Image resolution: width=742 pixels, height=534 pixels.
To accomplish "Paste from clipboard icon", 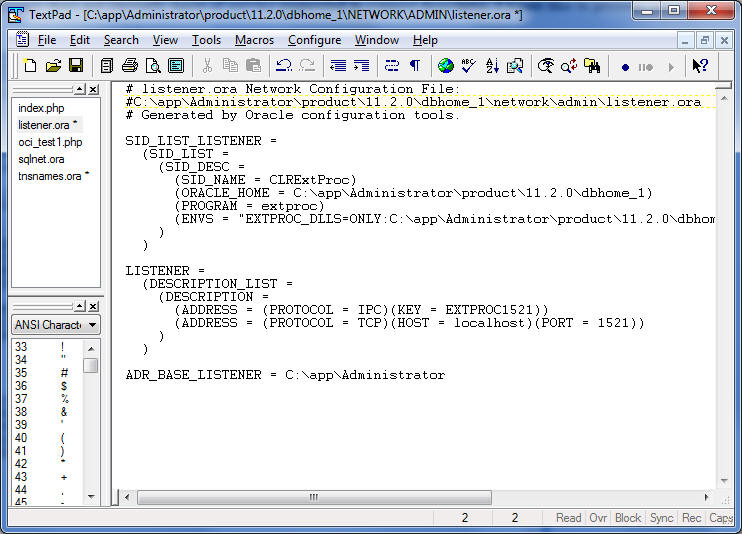I will click(x=254, y=65).
